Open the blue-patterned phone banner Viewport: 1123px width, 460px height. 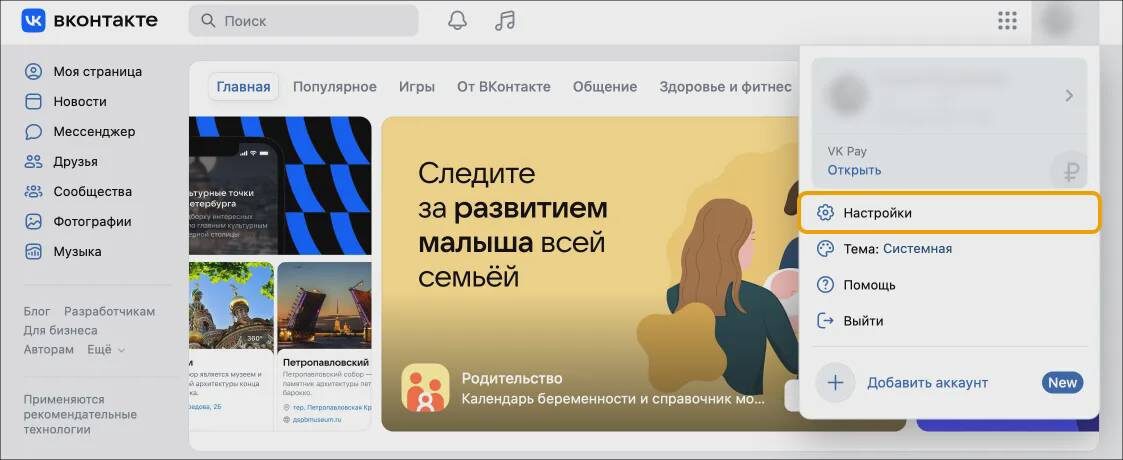[280, 185]
